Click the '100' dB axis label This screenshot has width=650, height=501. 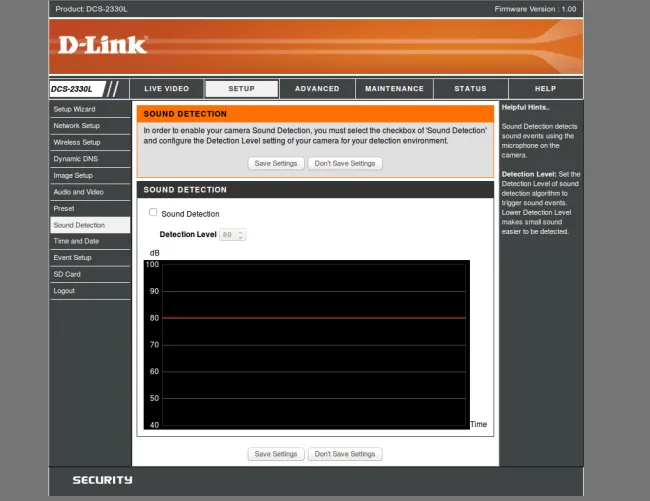pos(152,264)
